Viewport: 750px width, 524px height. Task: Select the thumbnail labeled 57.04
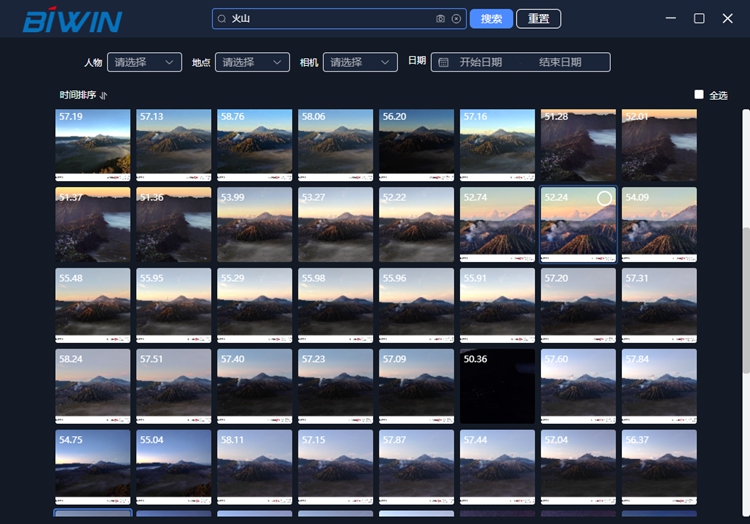[x=578, y=467]
